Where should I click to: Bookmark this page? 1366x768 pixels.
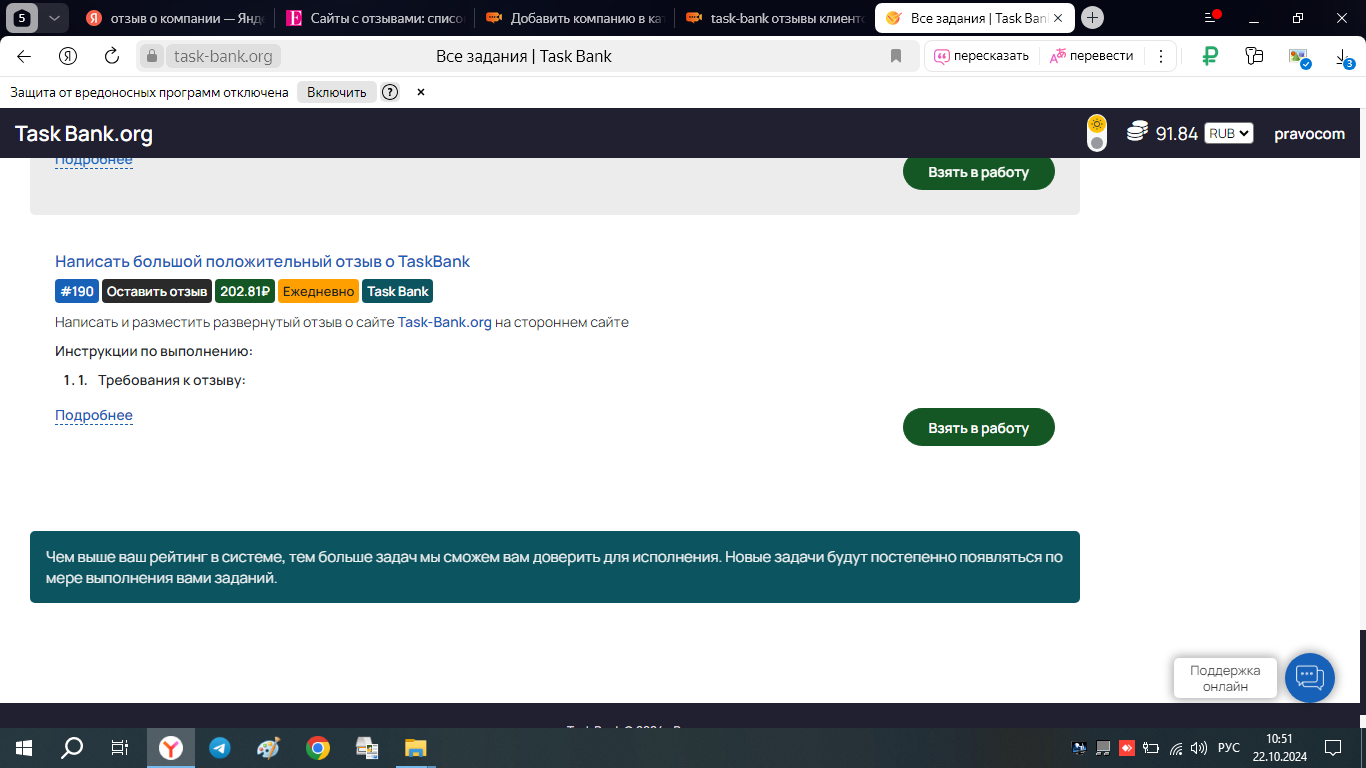click(896, 56)
